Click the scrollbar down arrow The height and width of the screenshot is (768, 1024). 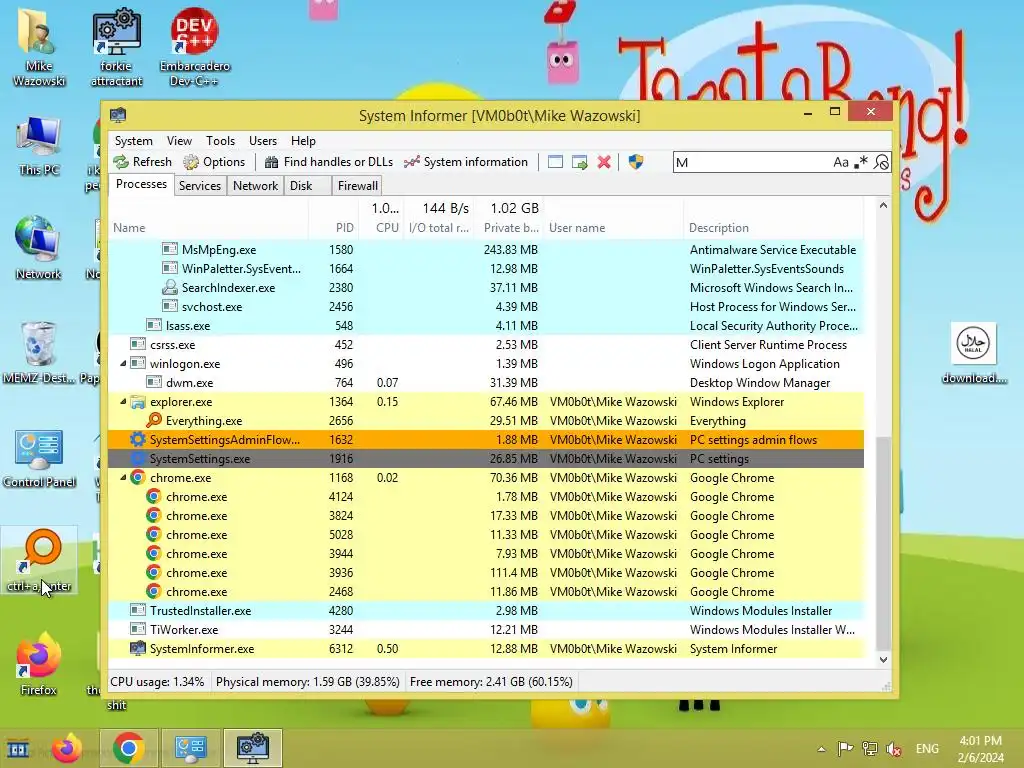pos(883,659)
